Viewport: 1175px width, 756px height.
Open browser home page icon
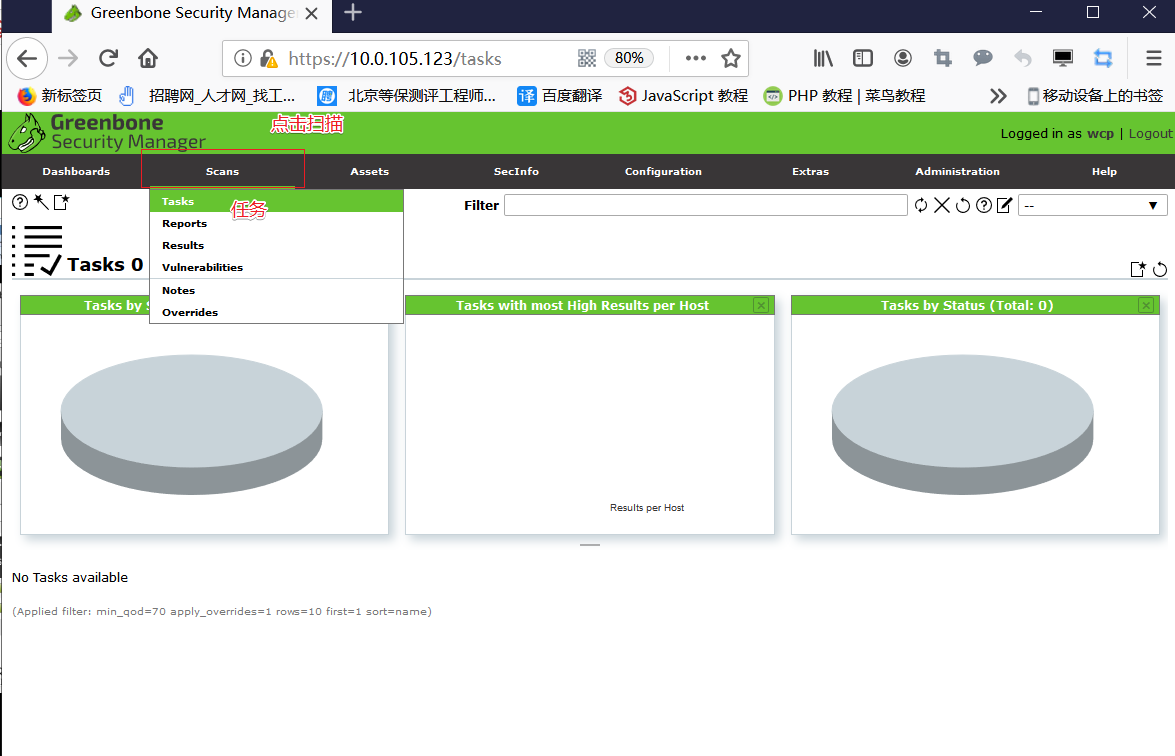(x=148, y=58)
